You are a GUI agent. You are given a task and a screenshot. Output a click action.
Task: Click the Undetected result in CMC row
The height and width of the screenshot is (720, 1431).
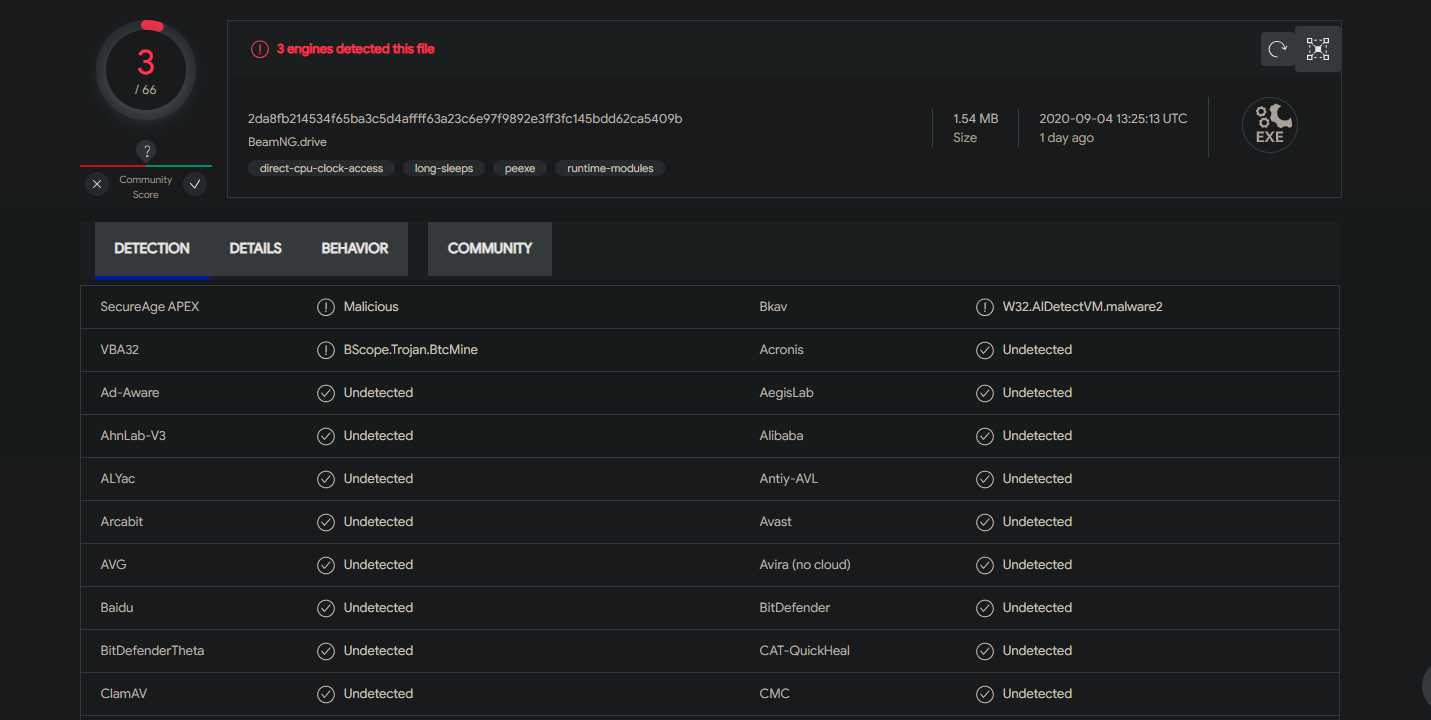click(1037, 694)
